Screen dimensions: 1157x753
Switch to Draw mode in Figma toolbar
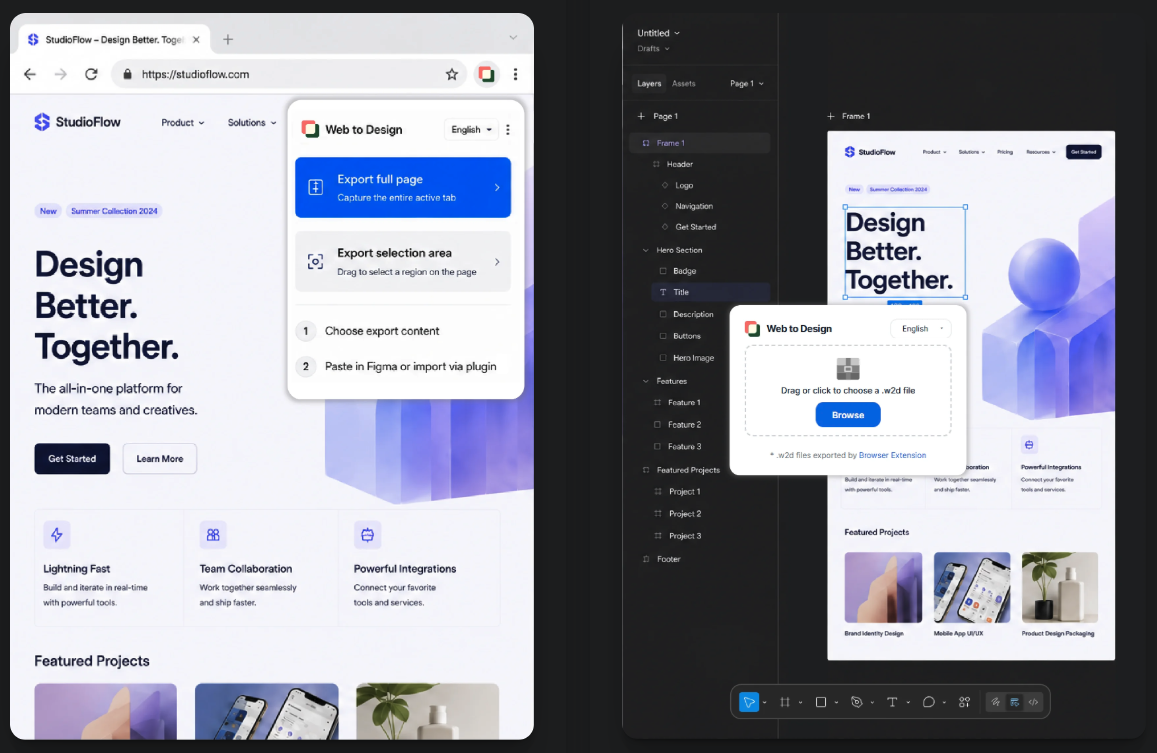995,702
